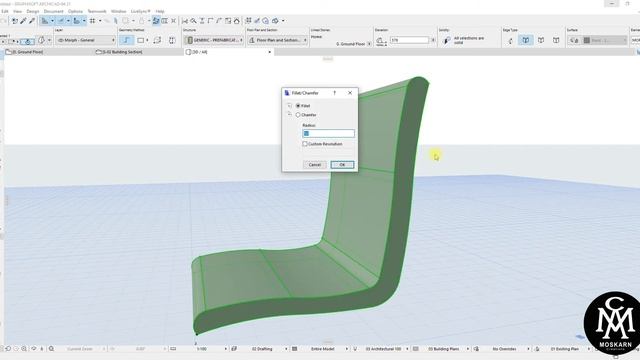640x360 pixels.
Task: Enable the Custom Resolution checkbox
Action: click(305, 144)
